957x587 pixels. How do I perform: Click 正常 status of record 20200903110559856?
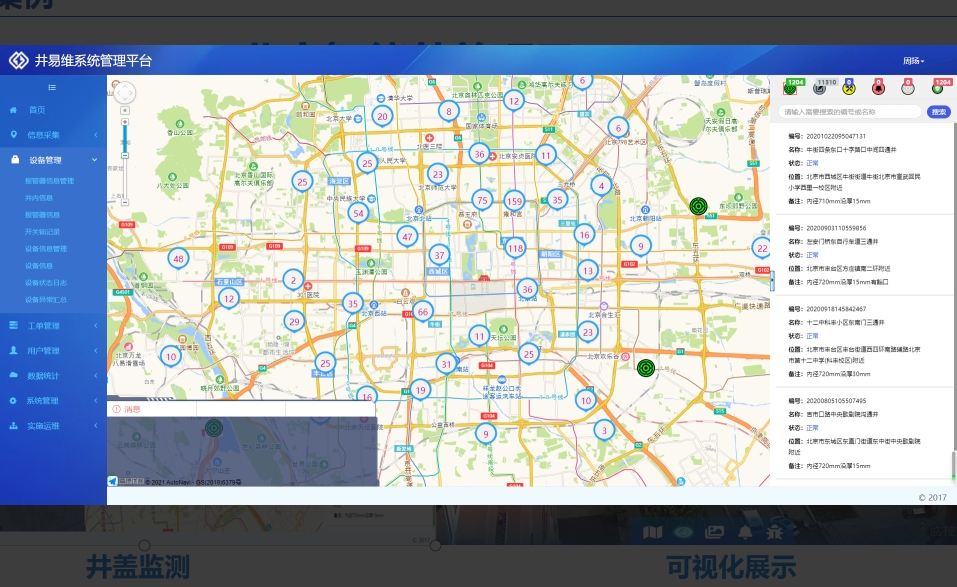(812, 255)
